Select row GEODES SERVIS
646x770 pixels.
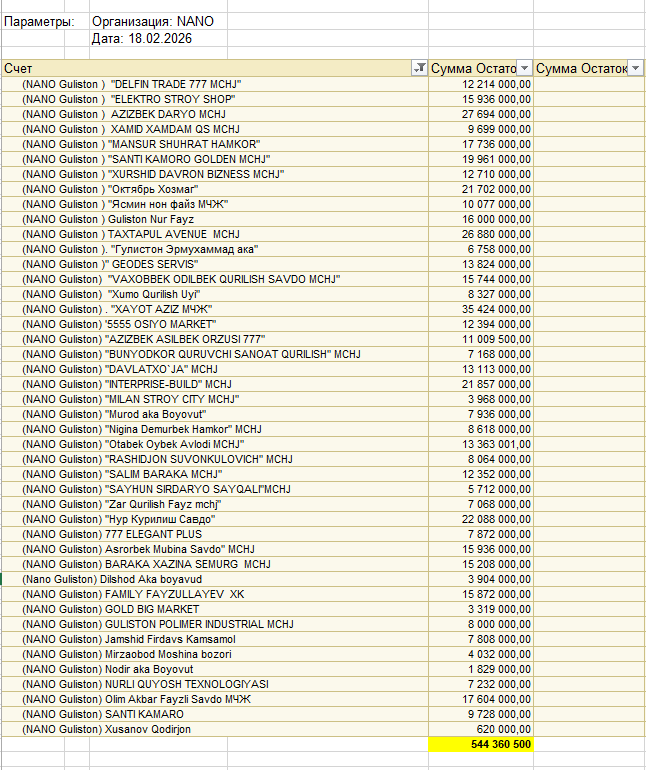pos(215,264)
